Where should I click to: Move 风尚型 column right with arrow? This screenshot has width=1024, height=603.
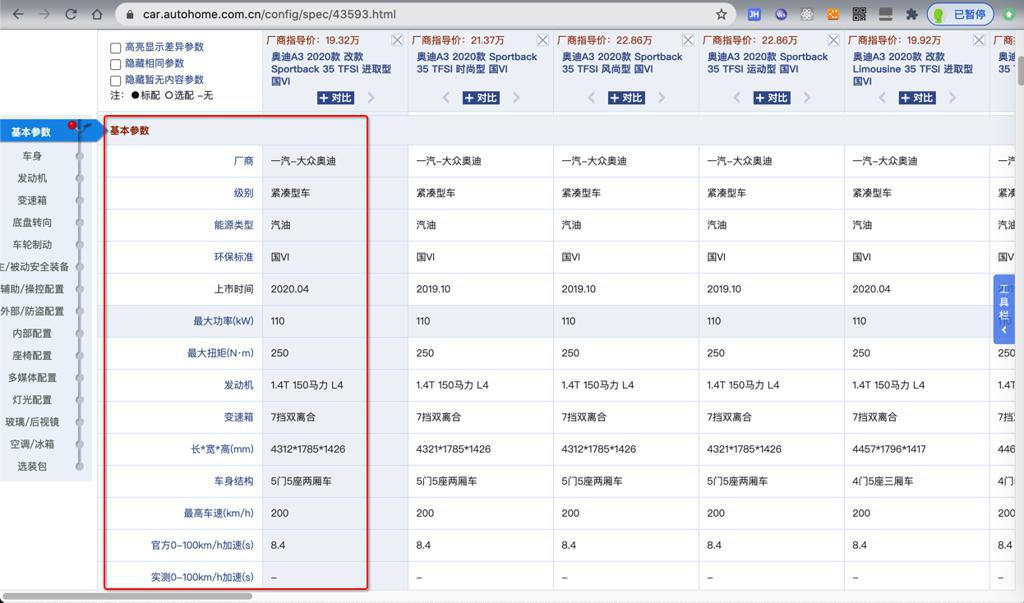click(662, 97)
